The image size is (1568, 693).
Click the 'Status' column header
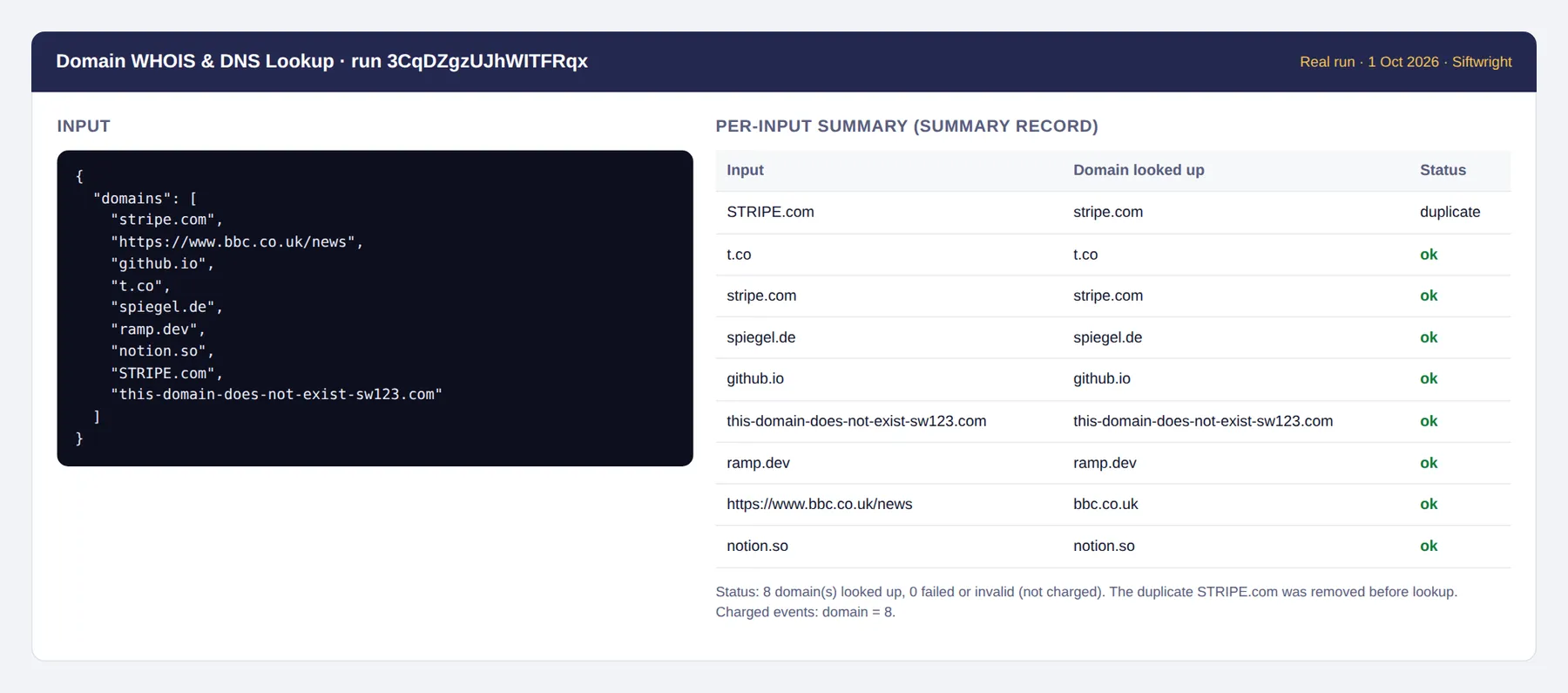pyautogui.click(x=1443, y=170)
